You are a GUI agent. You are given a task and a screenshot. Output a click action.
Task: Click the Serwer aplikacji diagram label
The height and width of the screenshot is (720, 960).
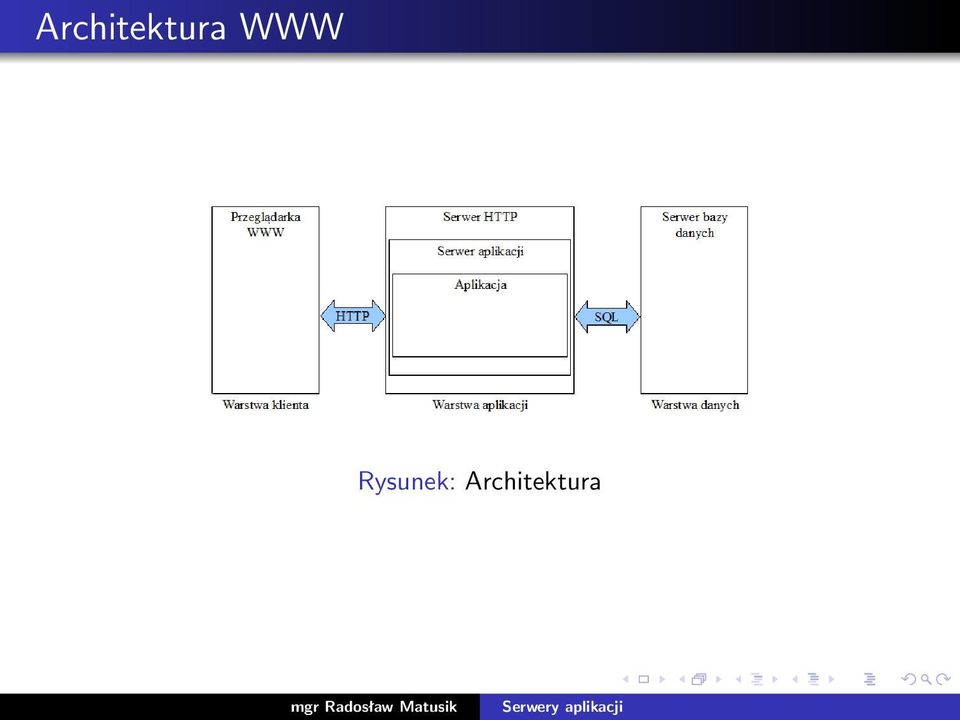point(480,251)
